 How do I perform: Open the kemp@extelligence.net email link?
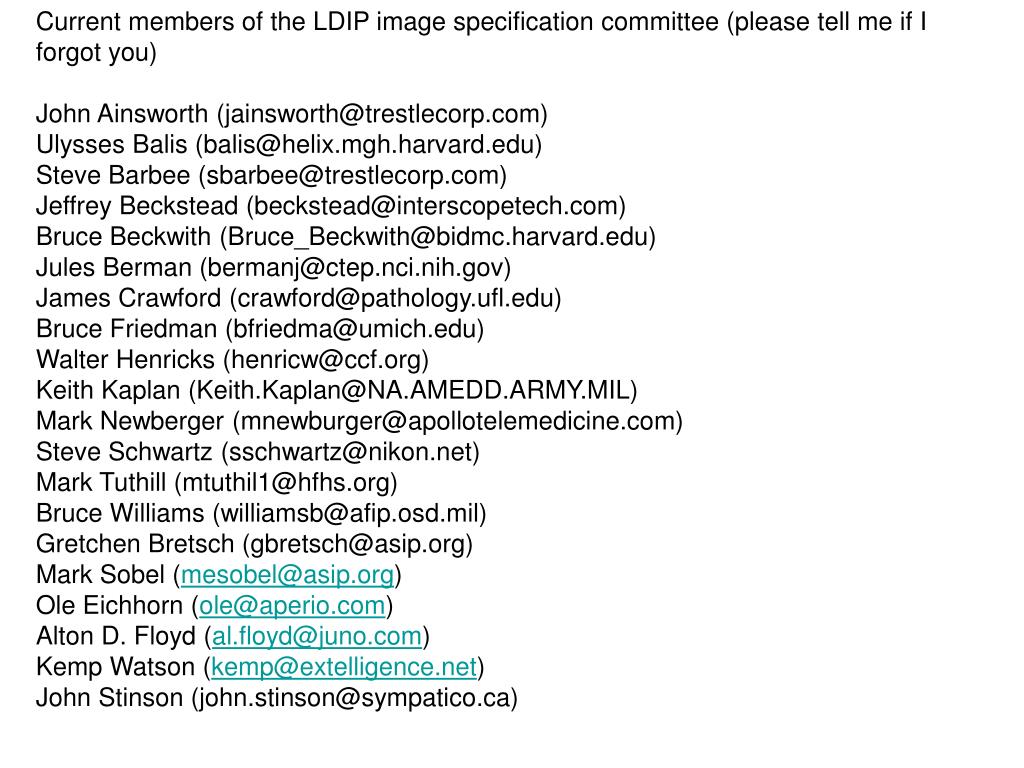pyautogui.click(x=344, y=667)
